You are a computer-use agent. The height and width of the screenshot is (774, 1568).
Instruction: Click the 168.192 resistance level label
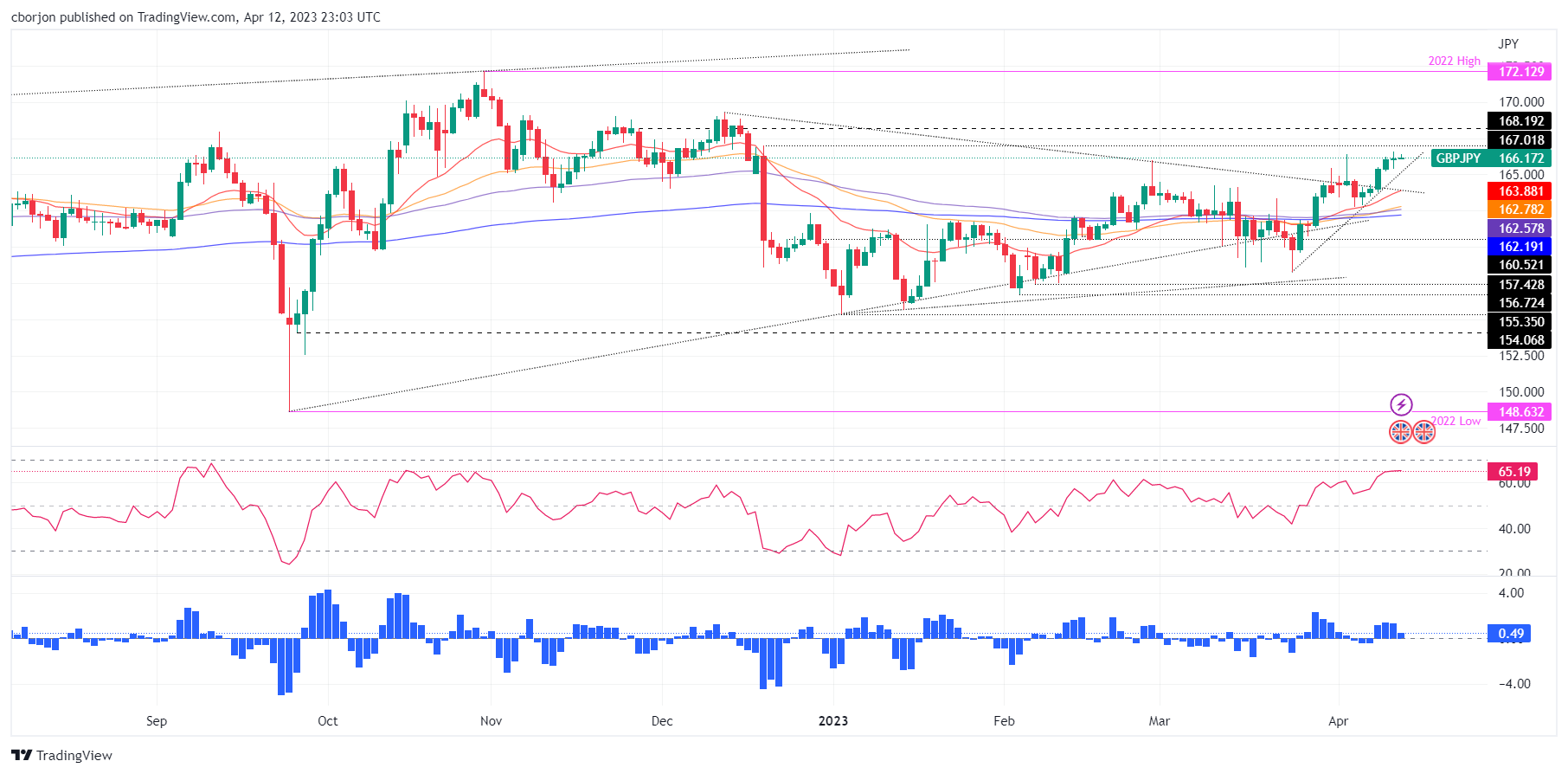1520,122
